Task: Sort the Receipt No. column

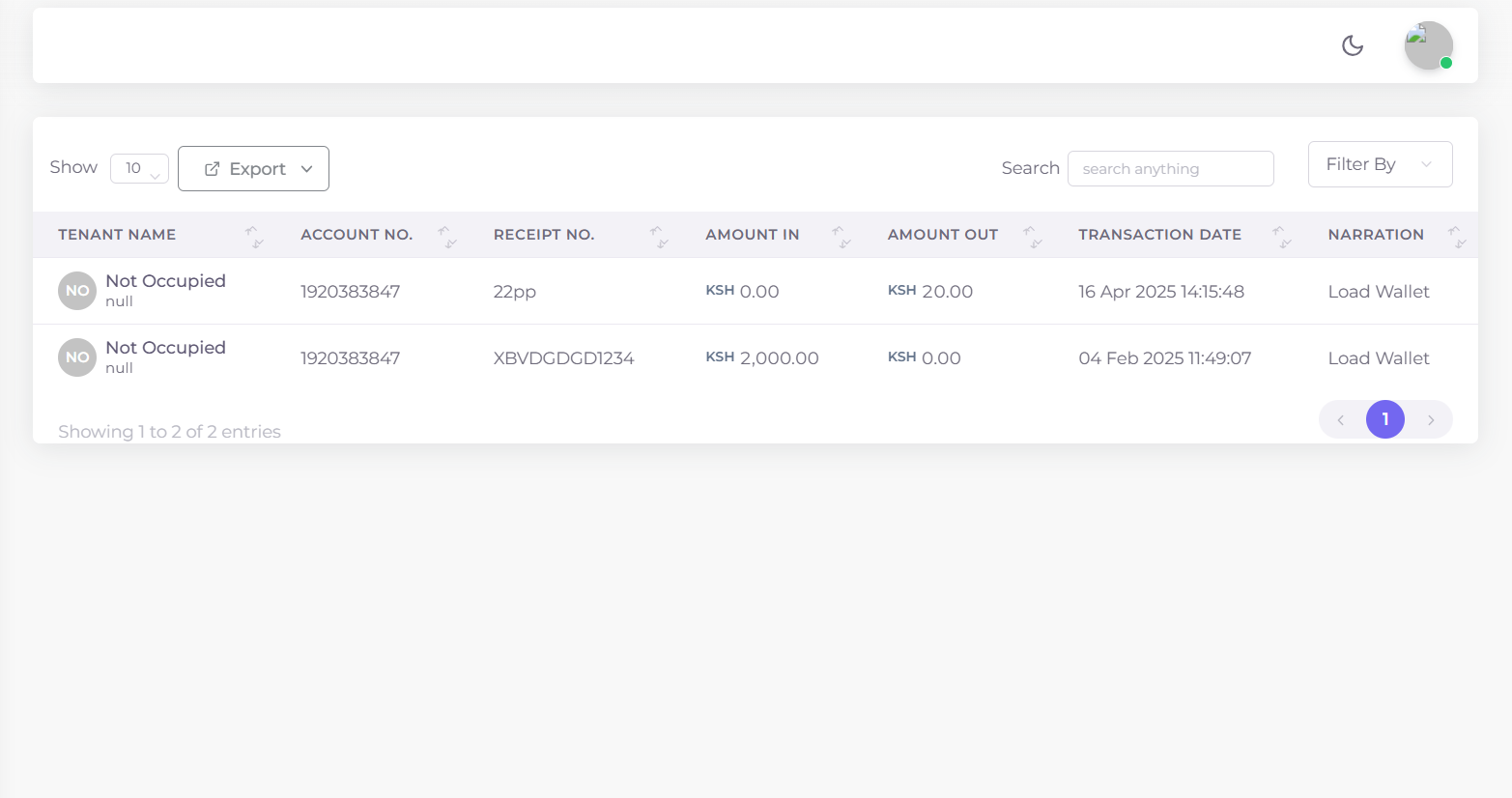Action: coord(658,236)
